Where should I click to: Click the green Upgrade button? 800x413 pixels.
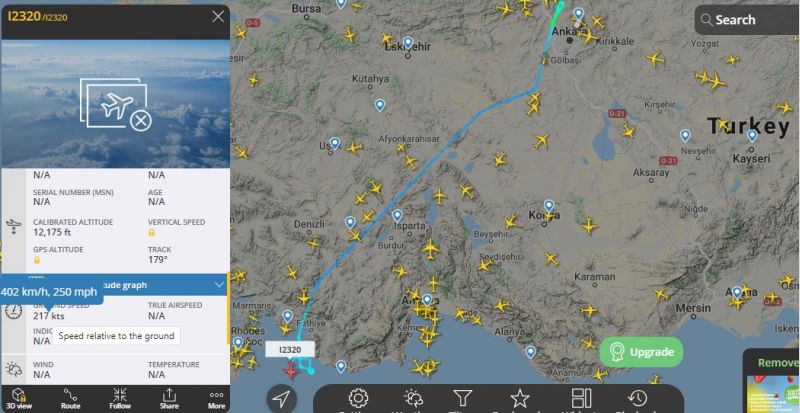(x=641, y=352)
